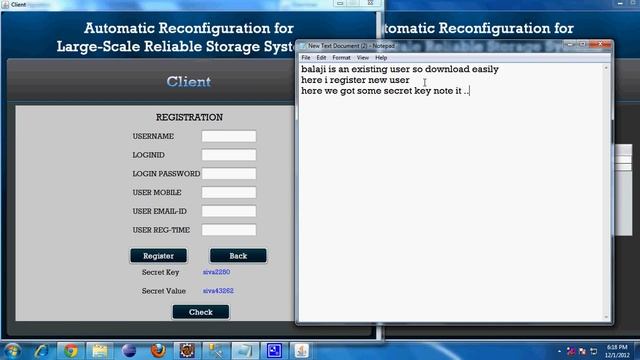Open Notepad View menu
Screen dimensions: 640x360
[x=362, y=58]
